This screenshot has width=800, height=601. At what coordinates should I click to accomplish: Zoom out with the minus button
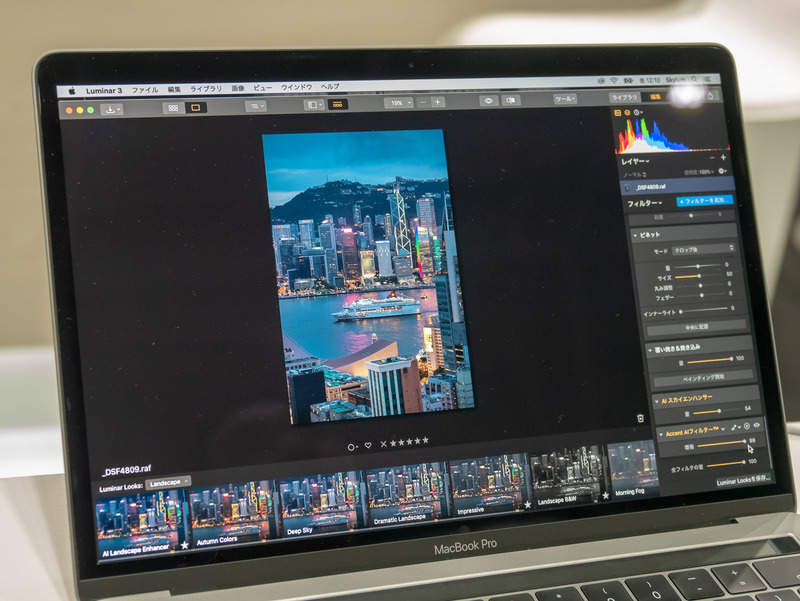tap(422, 102)
